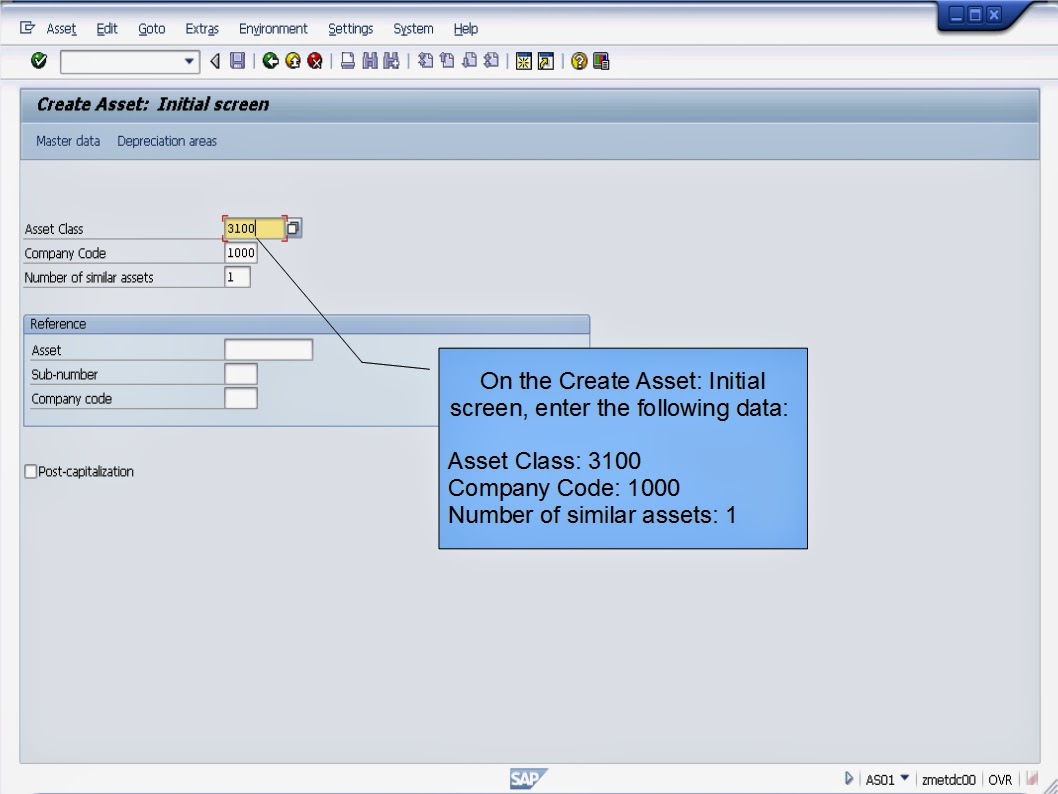Toggle OVR mode in the status bar
The image size is (1058, 794).
click(x=1000, y=779)
